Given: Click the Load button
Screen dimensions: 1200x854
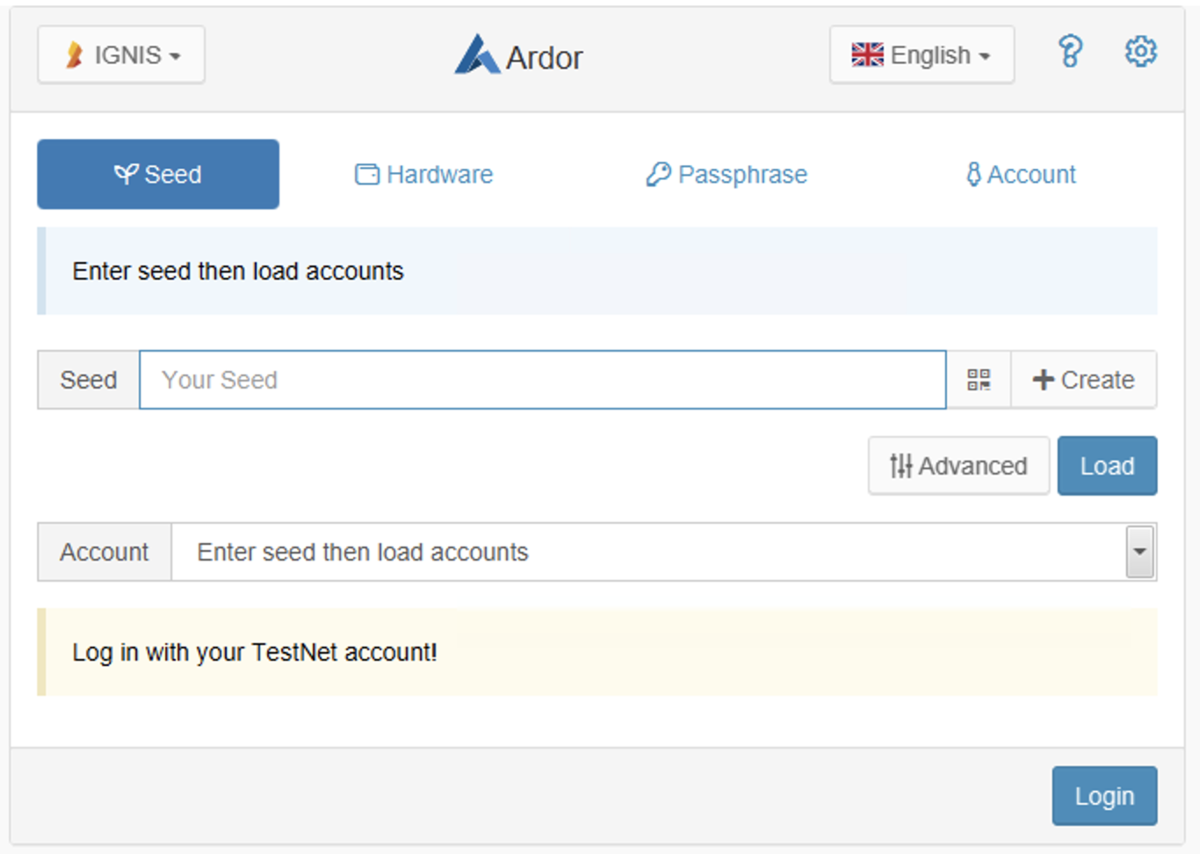Looking at the screenshot, I should pos(1107,465).
